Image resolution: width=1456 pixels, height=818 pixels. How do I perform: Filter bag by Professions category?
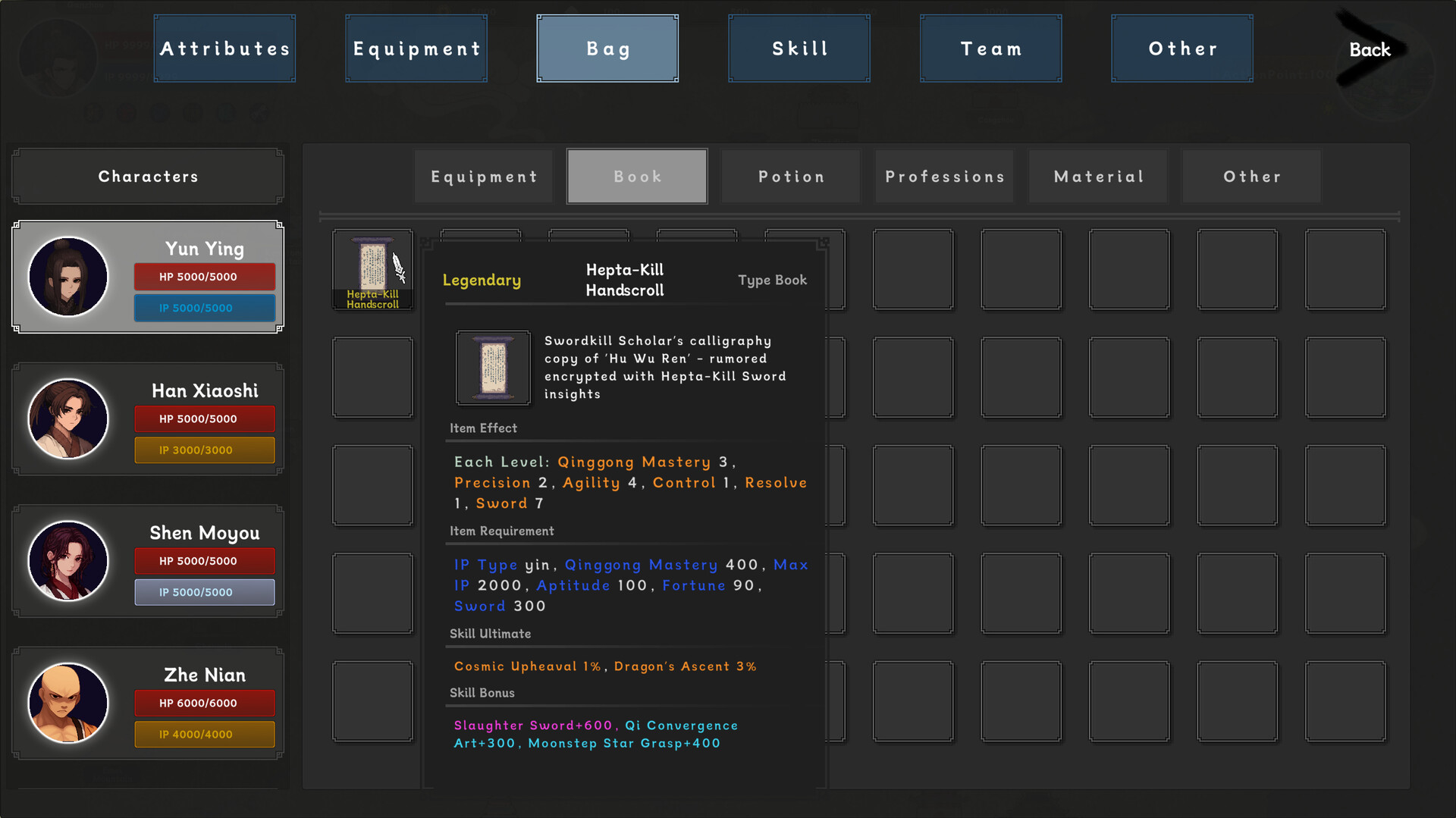pyautogui.click(x=945, y=177)
